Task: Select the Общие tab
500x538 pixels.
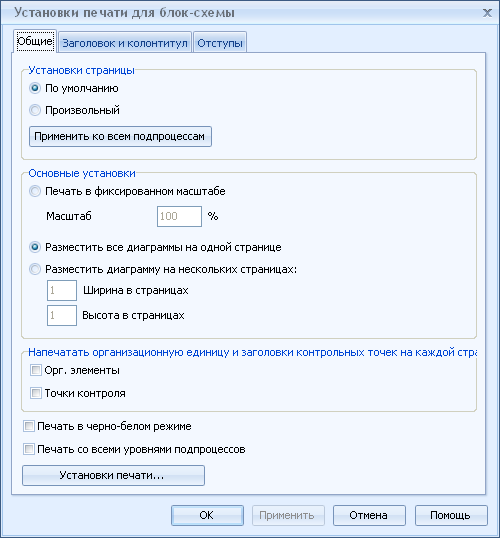Action: tap(35, 41)
